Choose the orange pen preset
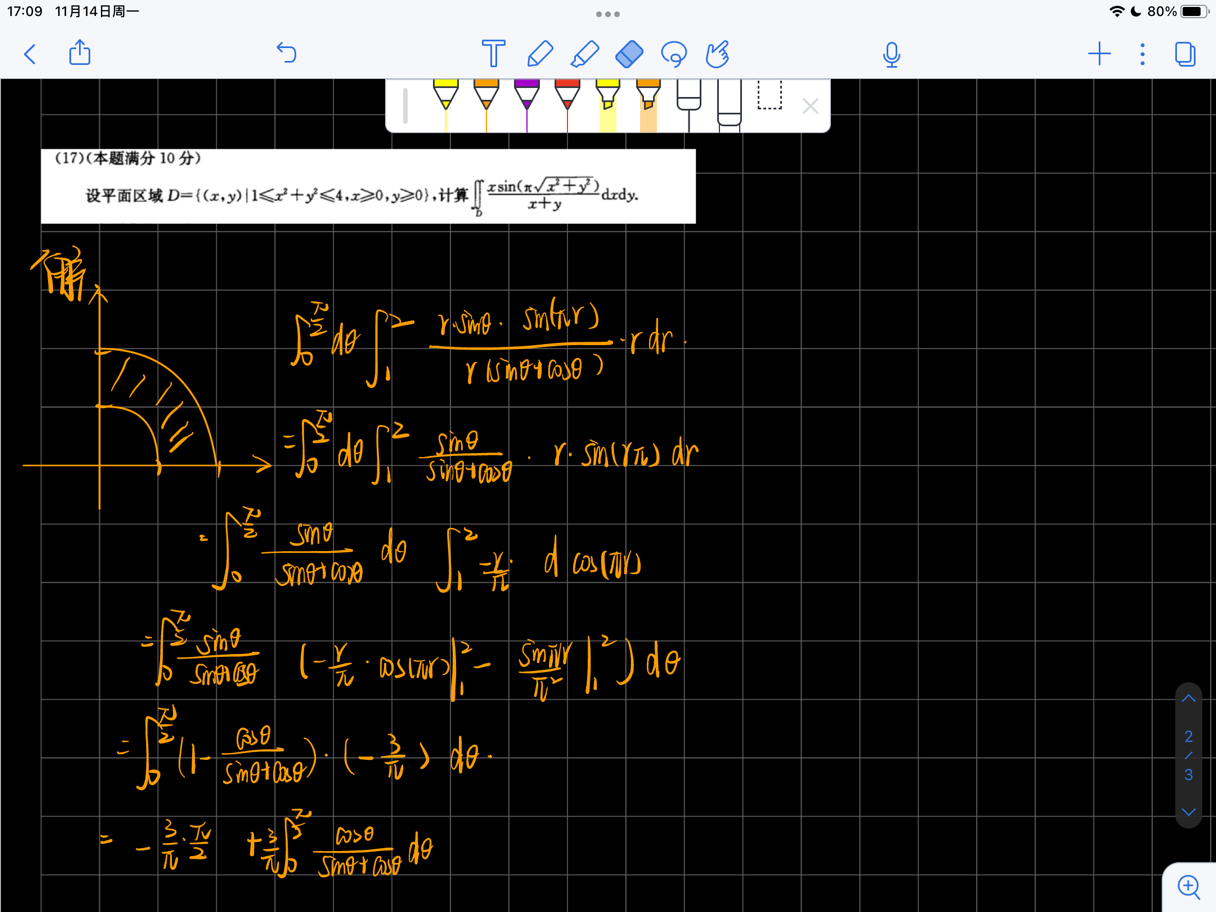Screen dimensions: 1216x912 (486, 104)
